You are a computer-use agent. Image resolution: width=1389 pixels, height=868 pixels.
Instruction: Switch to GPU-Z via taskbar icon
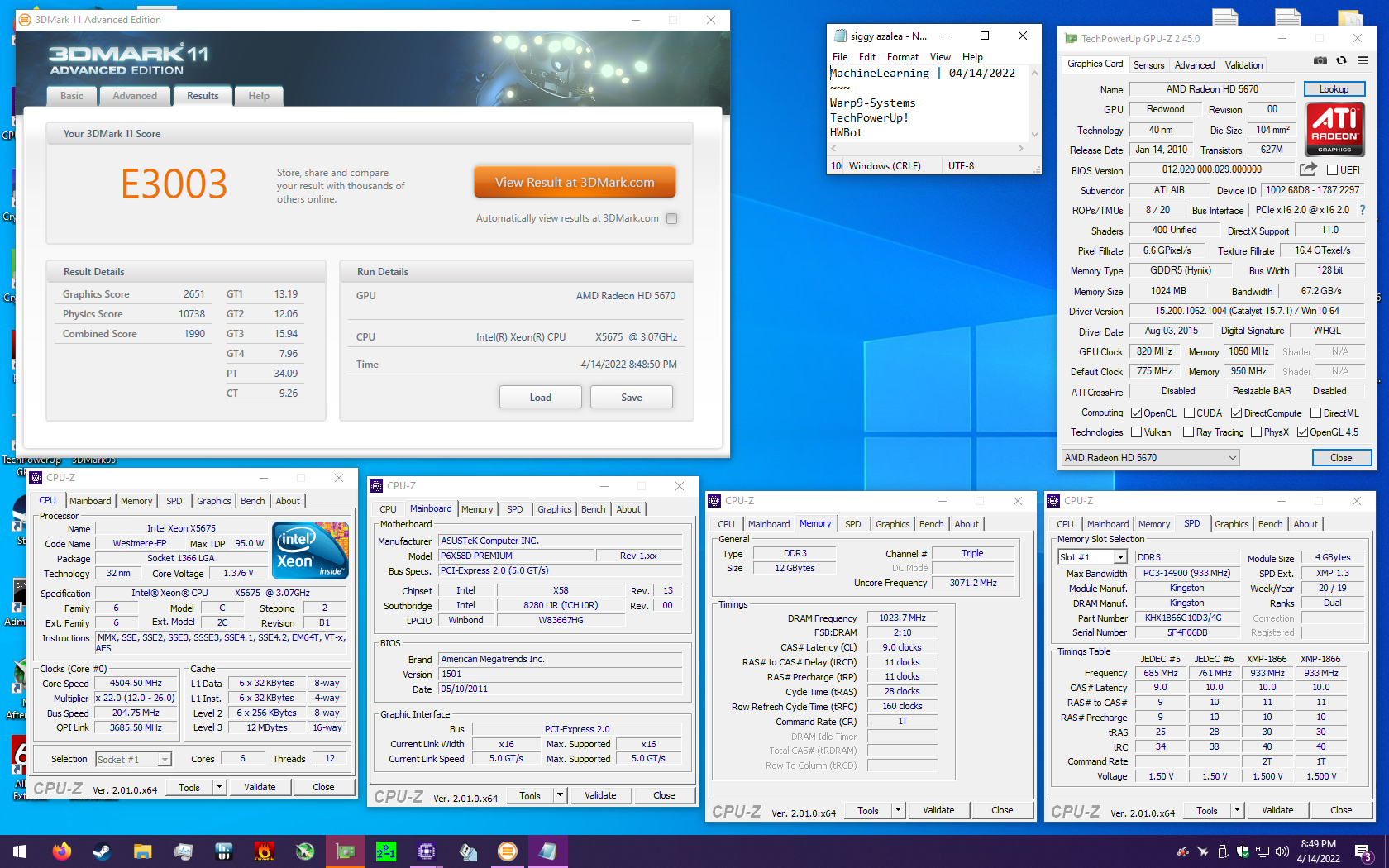coord(345,851)
